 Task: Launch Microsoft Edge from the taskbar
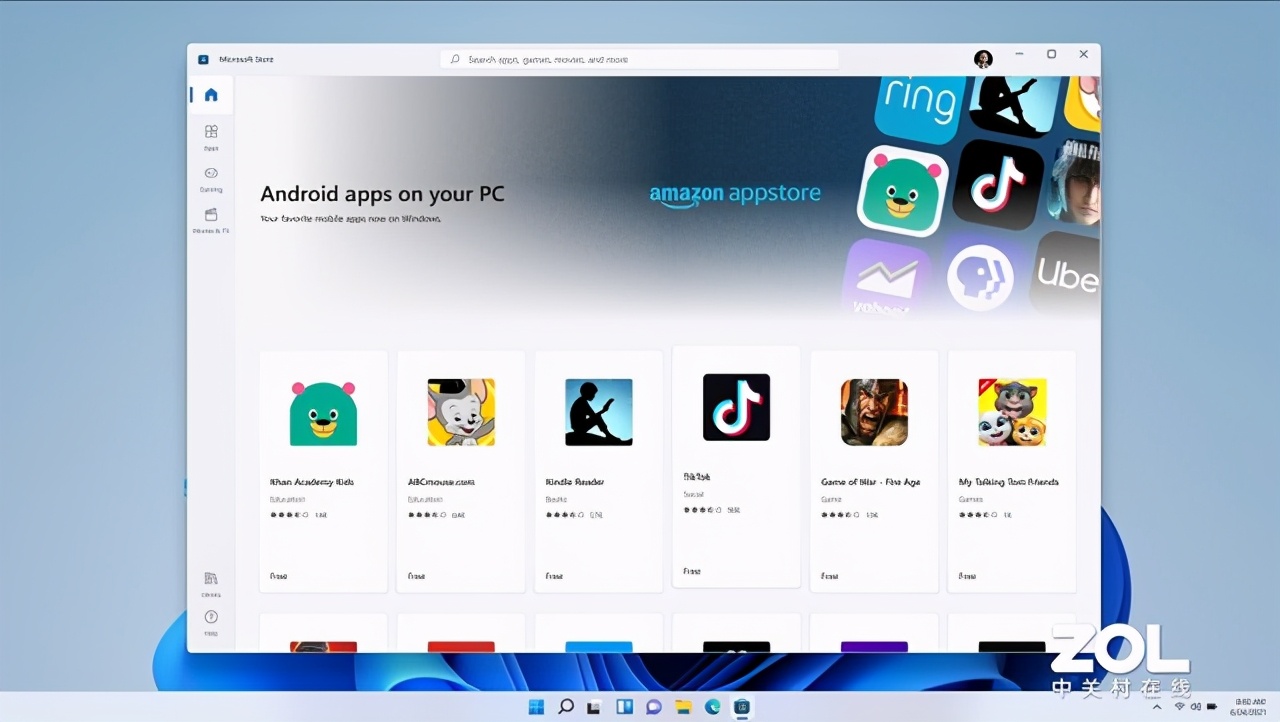click(712, 706)
